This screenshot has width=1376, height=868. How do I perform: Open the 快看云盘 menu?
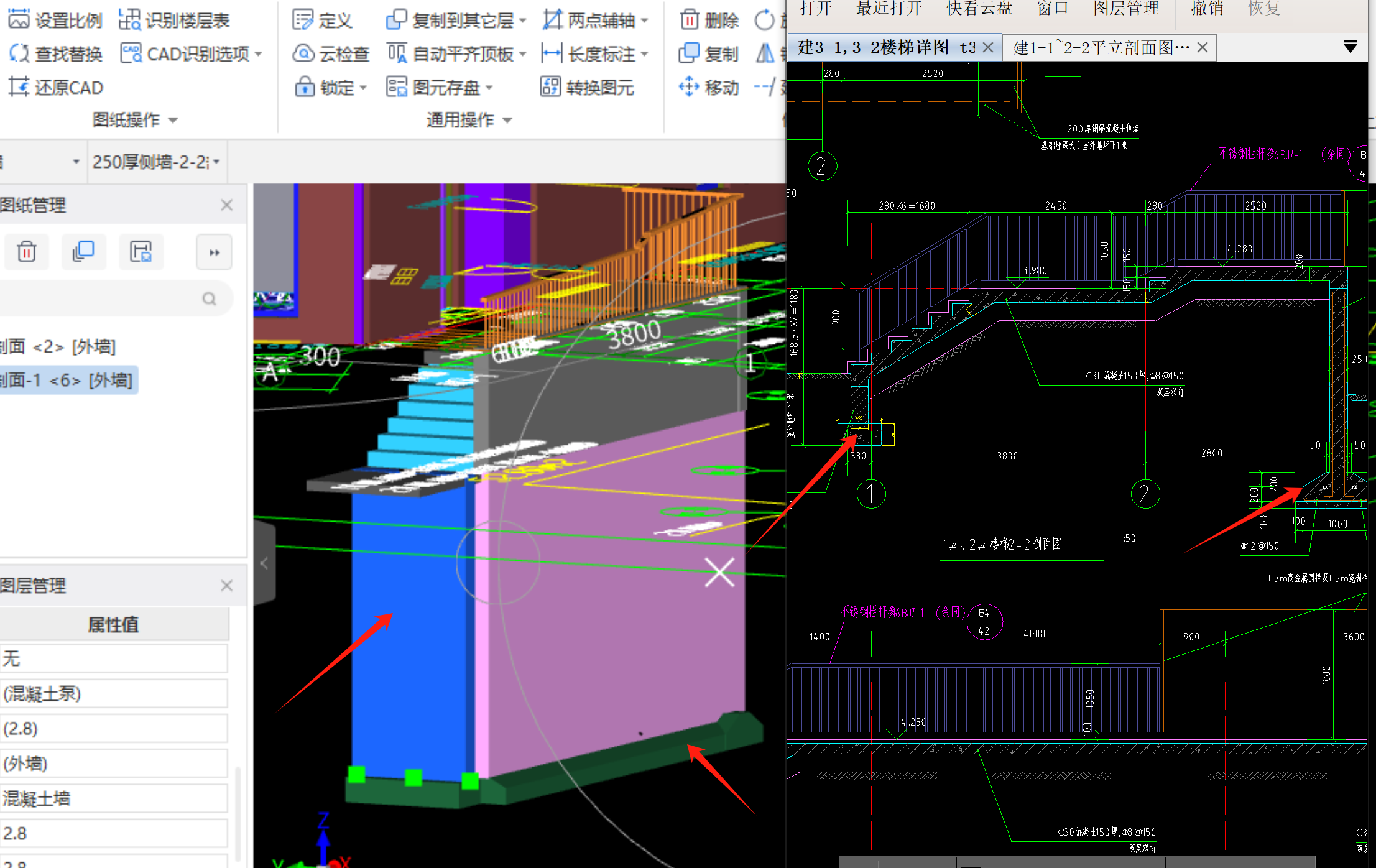click(x=979, y=8)
